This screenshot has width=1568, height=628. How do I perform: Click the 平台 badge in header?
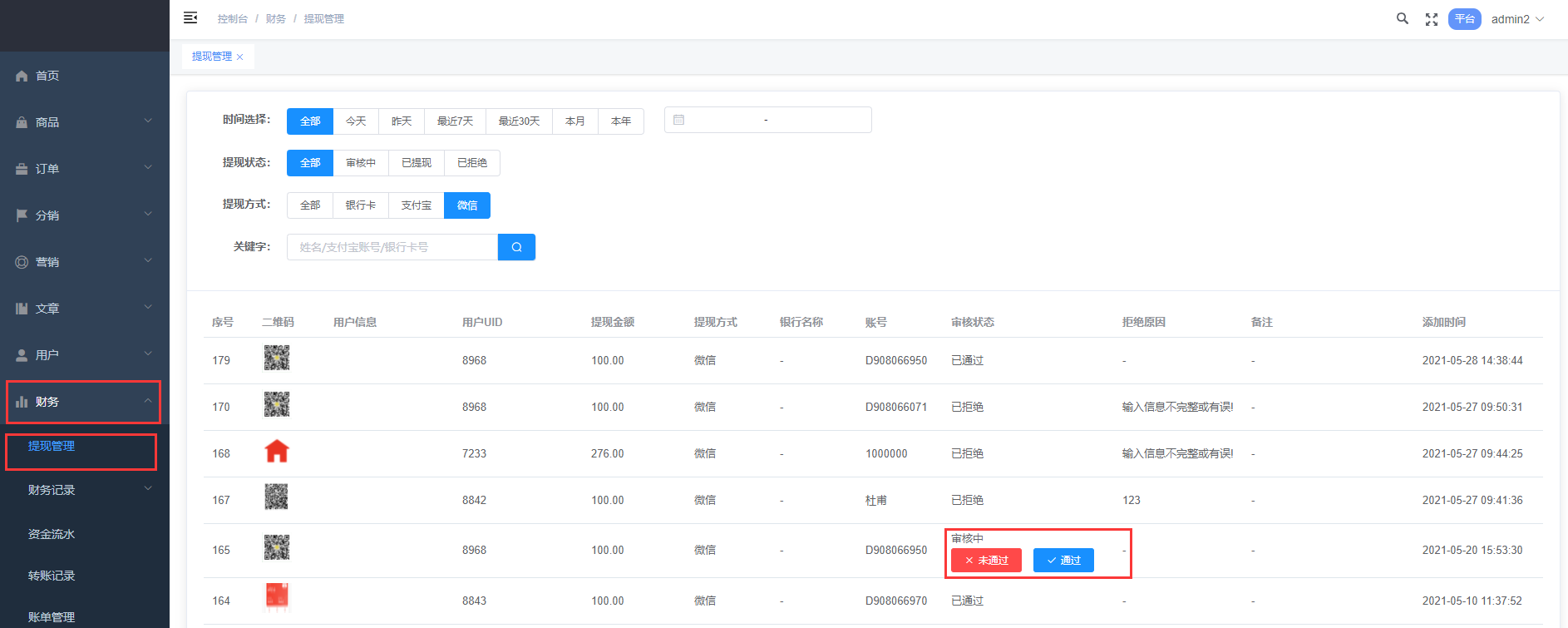click(1465, 19)
